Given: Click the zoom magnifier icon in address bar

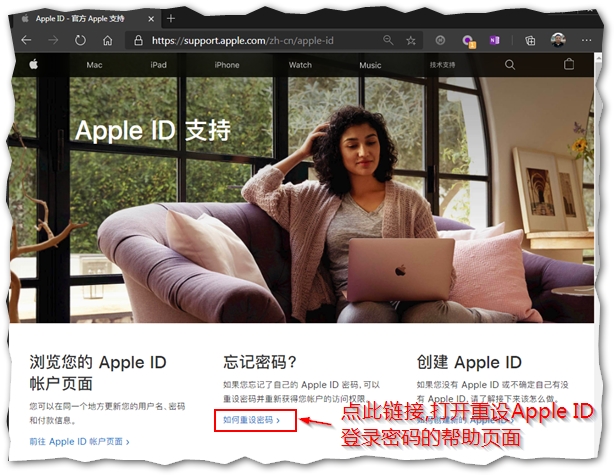Looking at the screenshot, I should tap(388, 41).
